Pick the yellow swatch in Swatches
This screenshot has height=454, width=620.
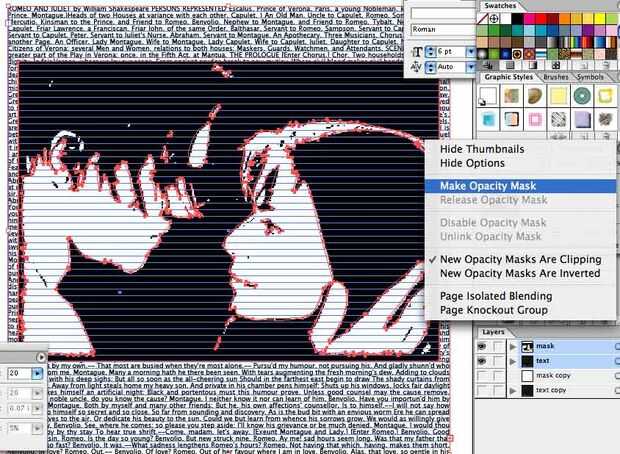pos(599,19)
